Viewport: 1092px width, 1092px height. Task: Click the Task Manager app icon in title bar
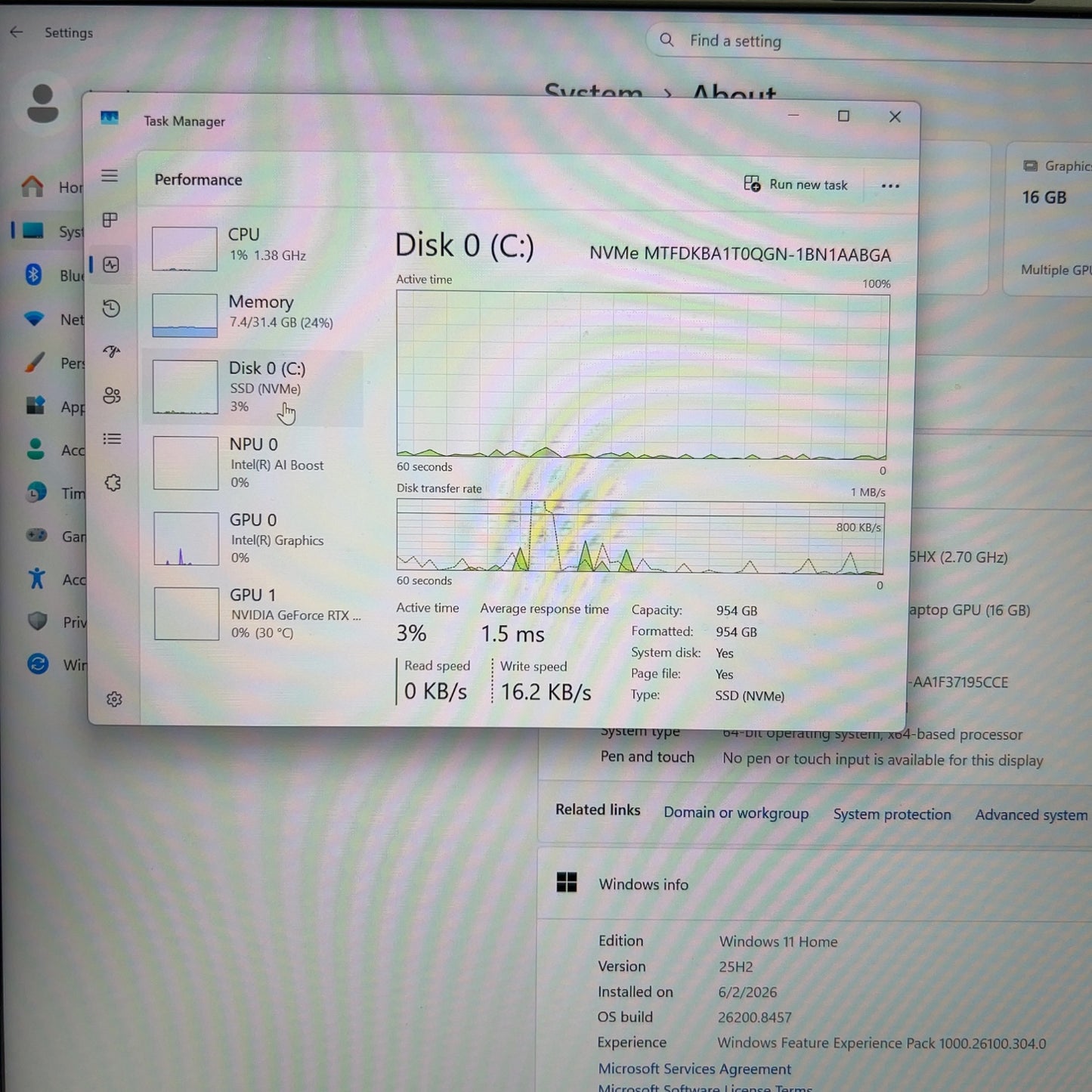pos(110,118)
